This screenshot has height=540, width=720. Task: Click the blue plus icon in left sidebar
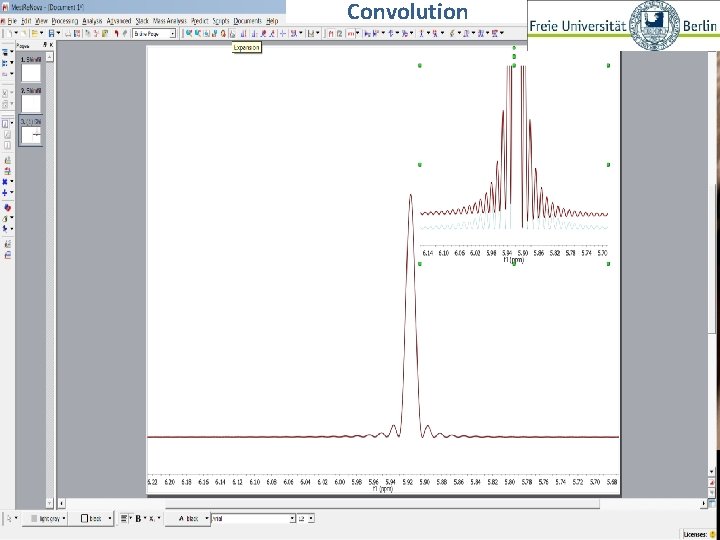click(5, 192)
